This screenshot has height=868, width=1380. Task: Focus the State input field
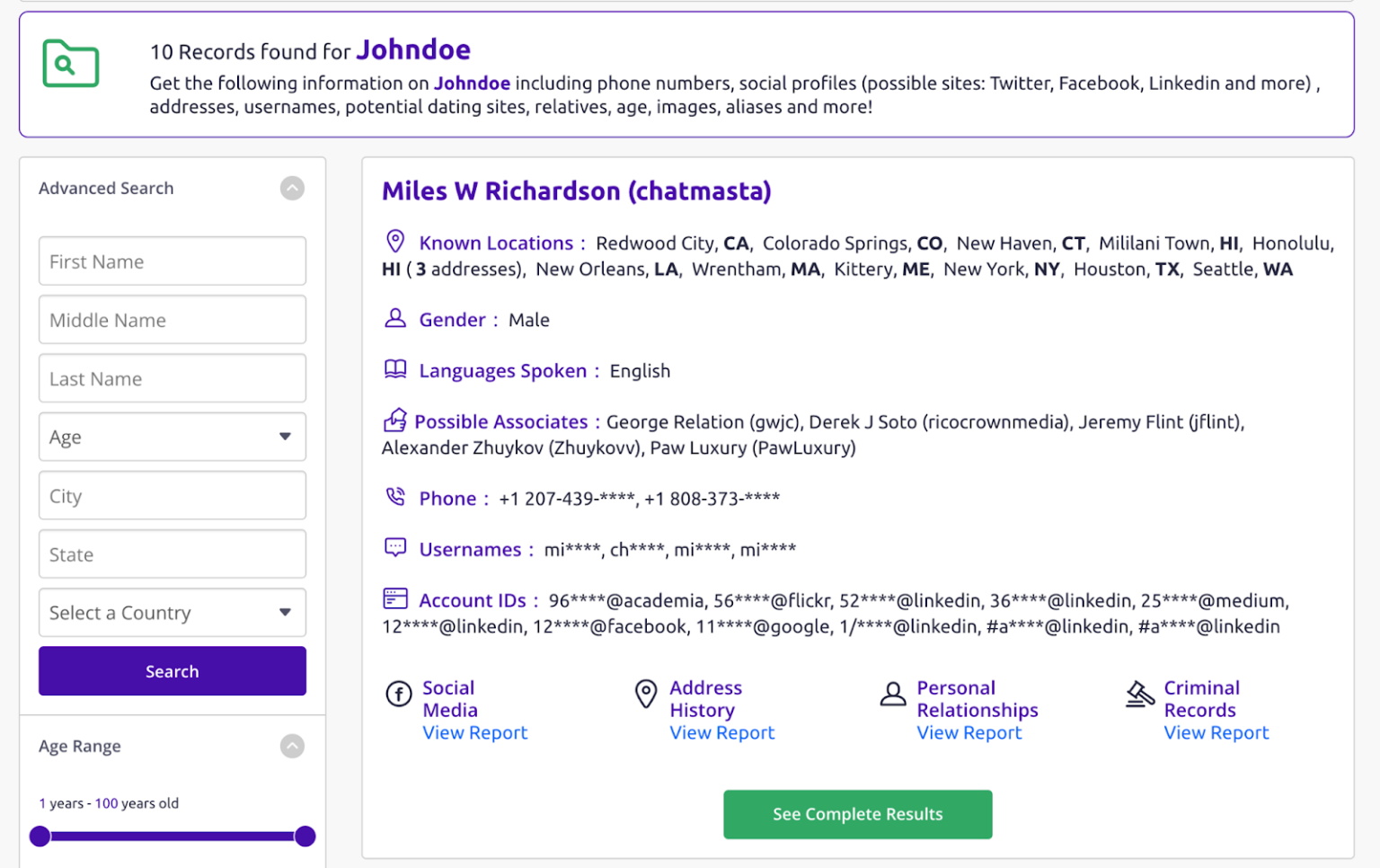[x=172, y=554]
